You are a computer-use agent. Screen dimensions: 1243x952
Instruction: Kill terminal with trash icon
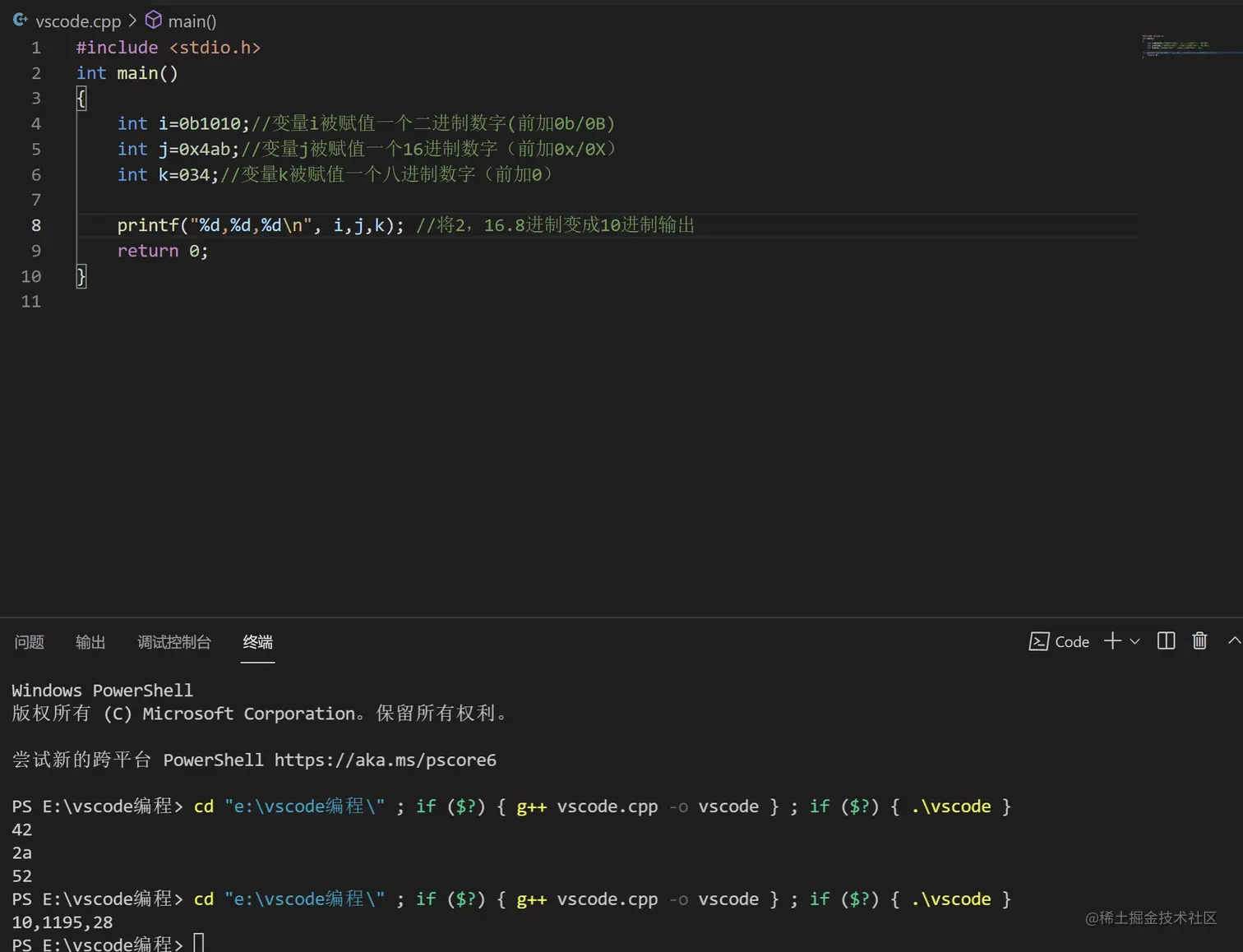[x=1199, y=641]
